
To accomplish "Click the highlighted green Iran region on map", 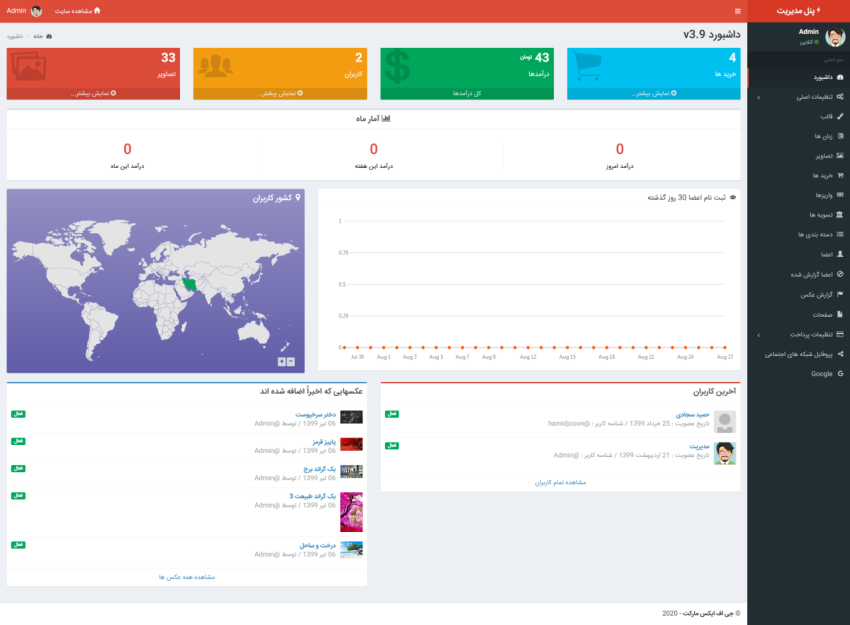I will click(188, 287).
